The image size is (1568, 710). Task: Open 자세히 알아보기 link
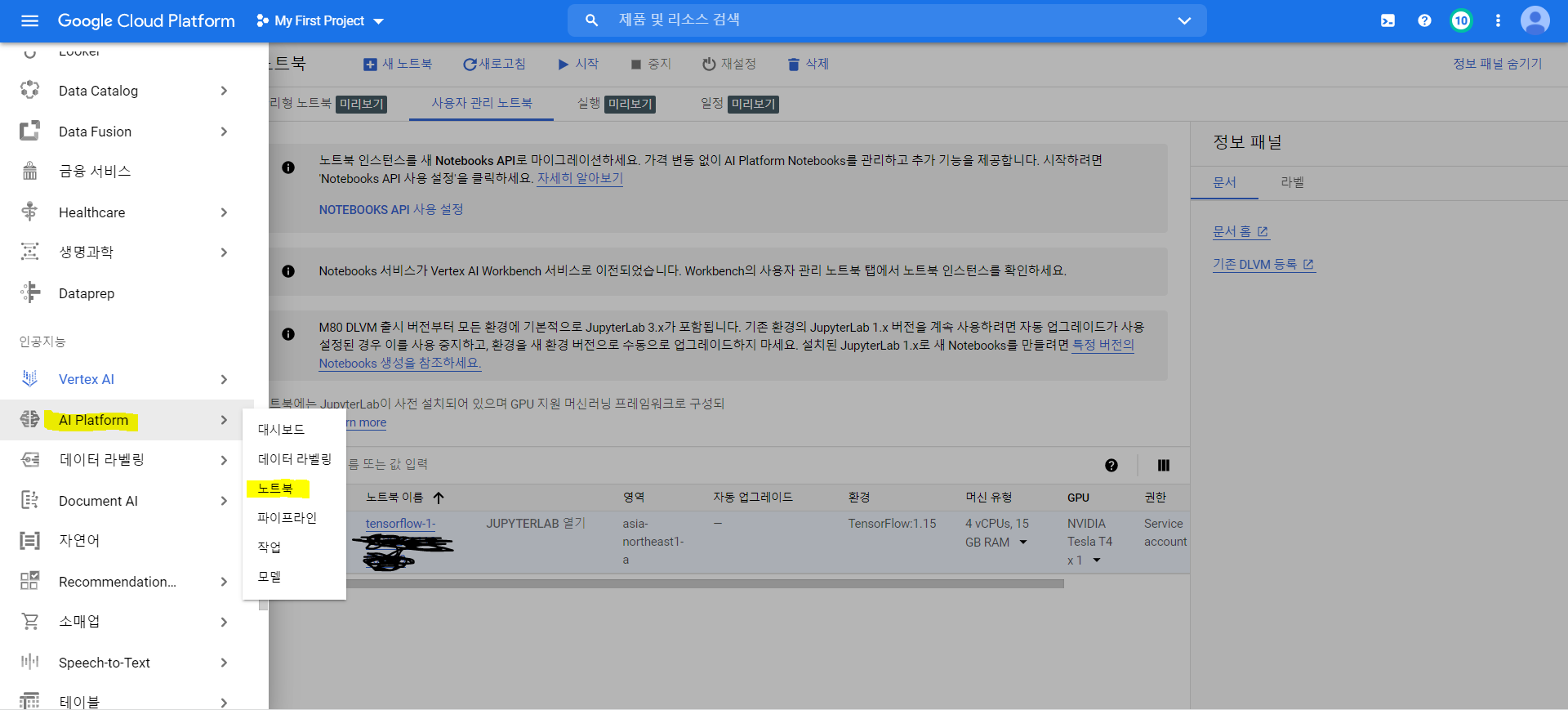[x=580, y=178]
